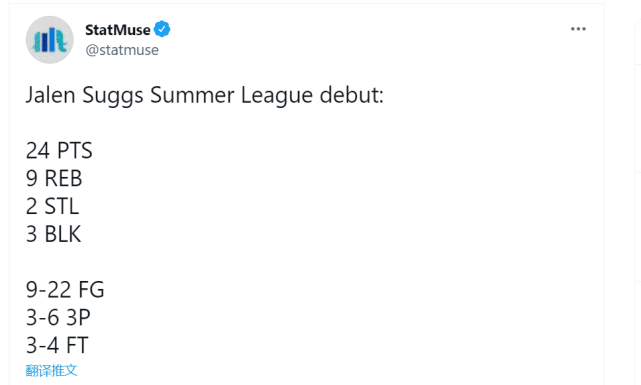This screenshot has width=641, height=385.
Task: Click the word Summer in tweet headline
Action: click(x=192, y=95)
